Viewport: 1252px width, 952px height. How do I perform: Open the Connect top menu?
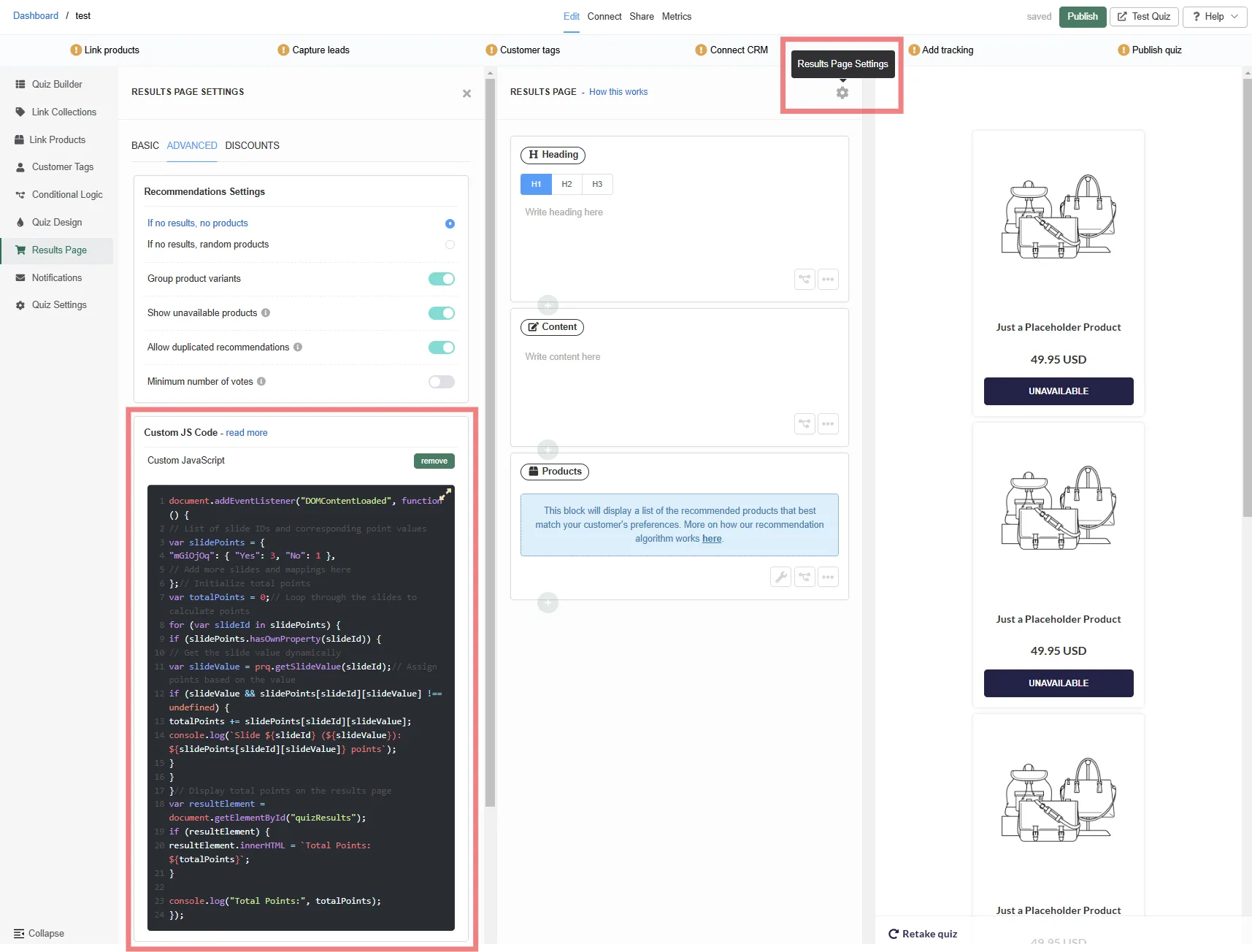point(604,16)
